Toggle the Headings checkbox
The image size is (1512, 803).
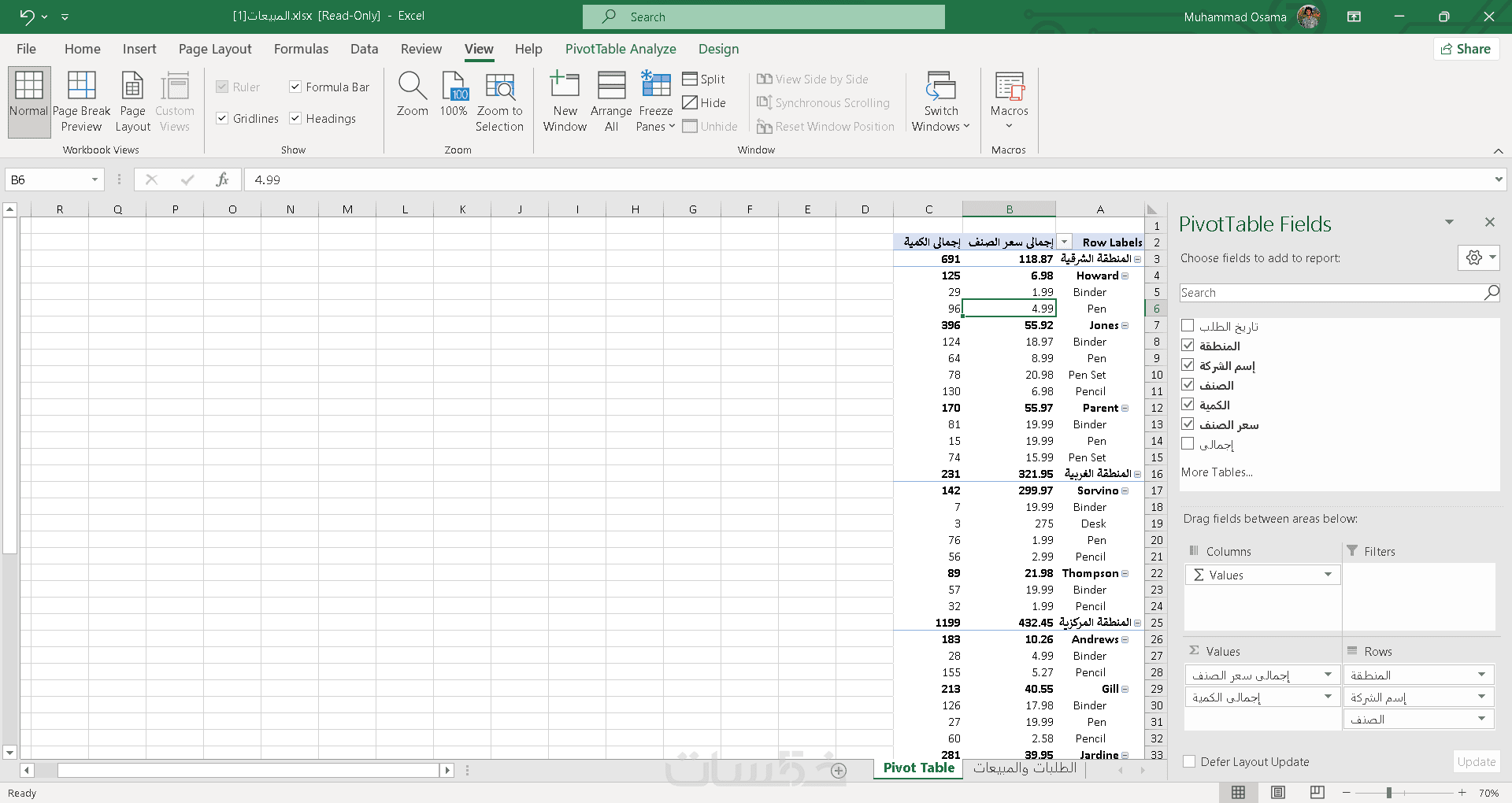pos(295,118)
